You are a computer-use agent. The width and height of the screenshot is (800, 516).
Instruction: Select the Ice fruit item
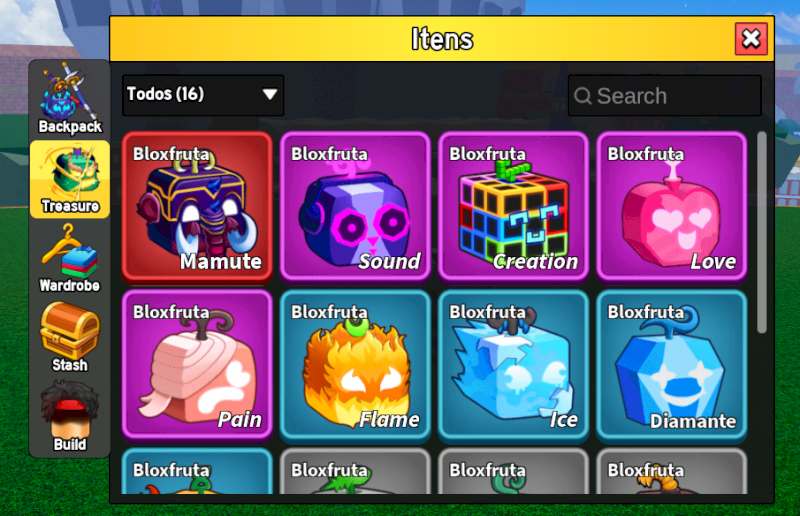point(514,364)
